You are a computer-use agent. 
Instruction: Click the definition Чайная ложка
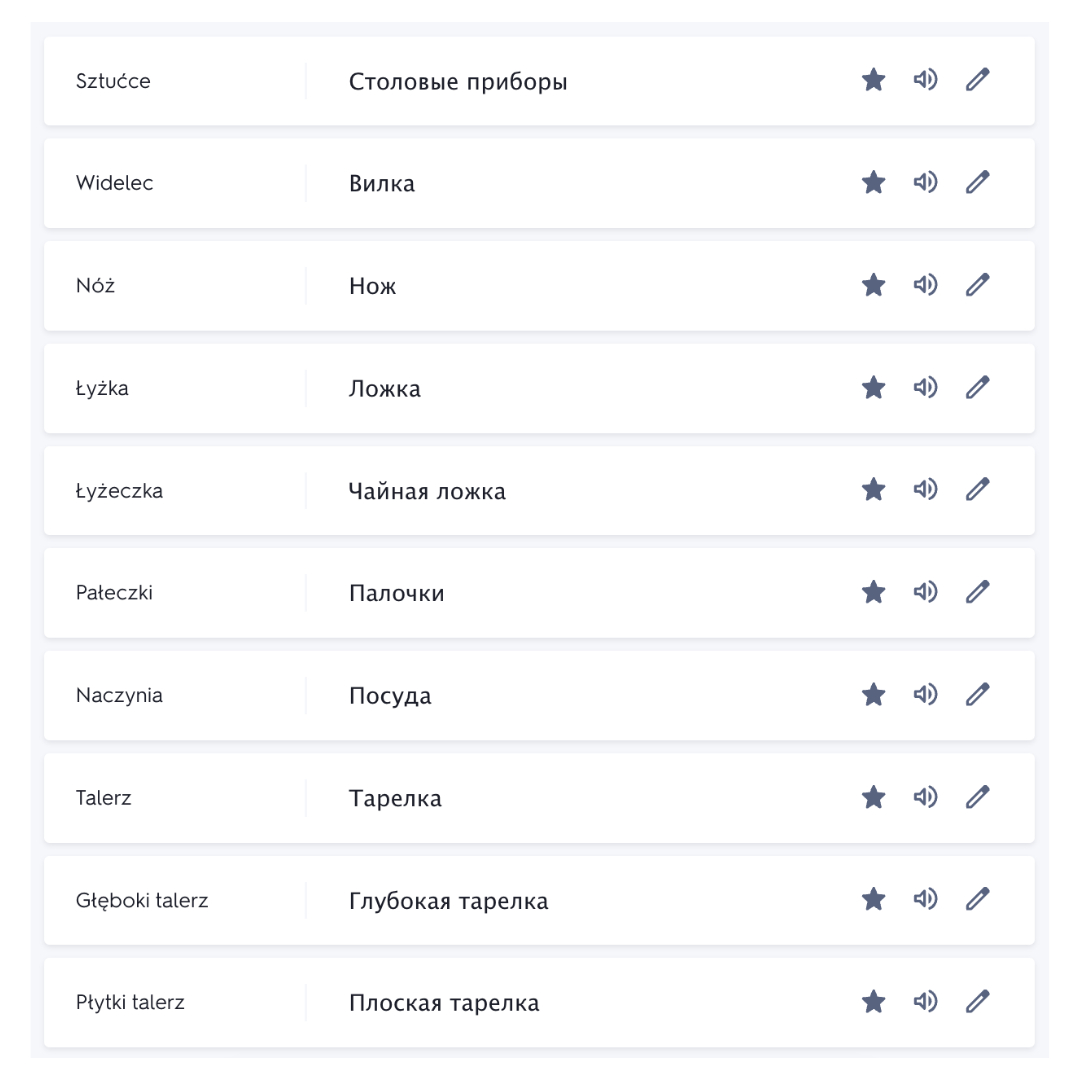427,491
